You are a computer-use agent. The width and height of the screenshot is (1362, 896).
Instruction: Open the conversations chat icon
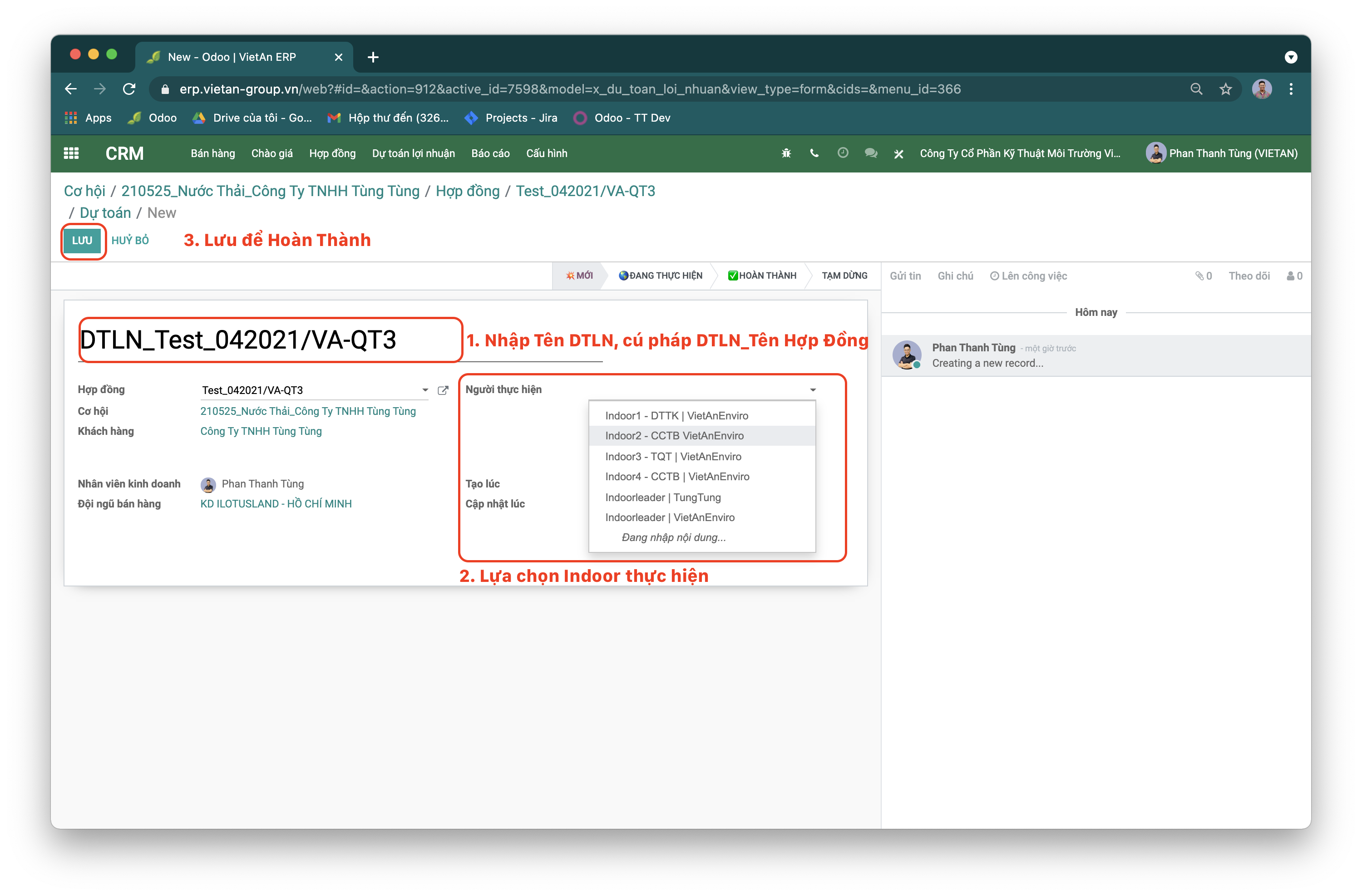(x=871, y=153)
